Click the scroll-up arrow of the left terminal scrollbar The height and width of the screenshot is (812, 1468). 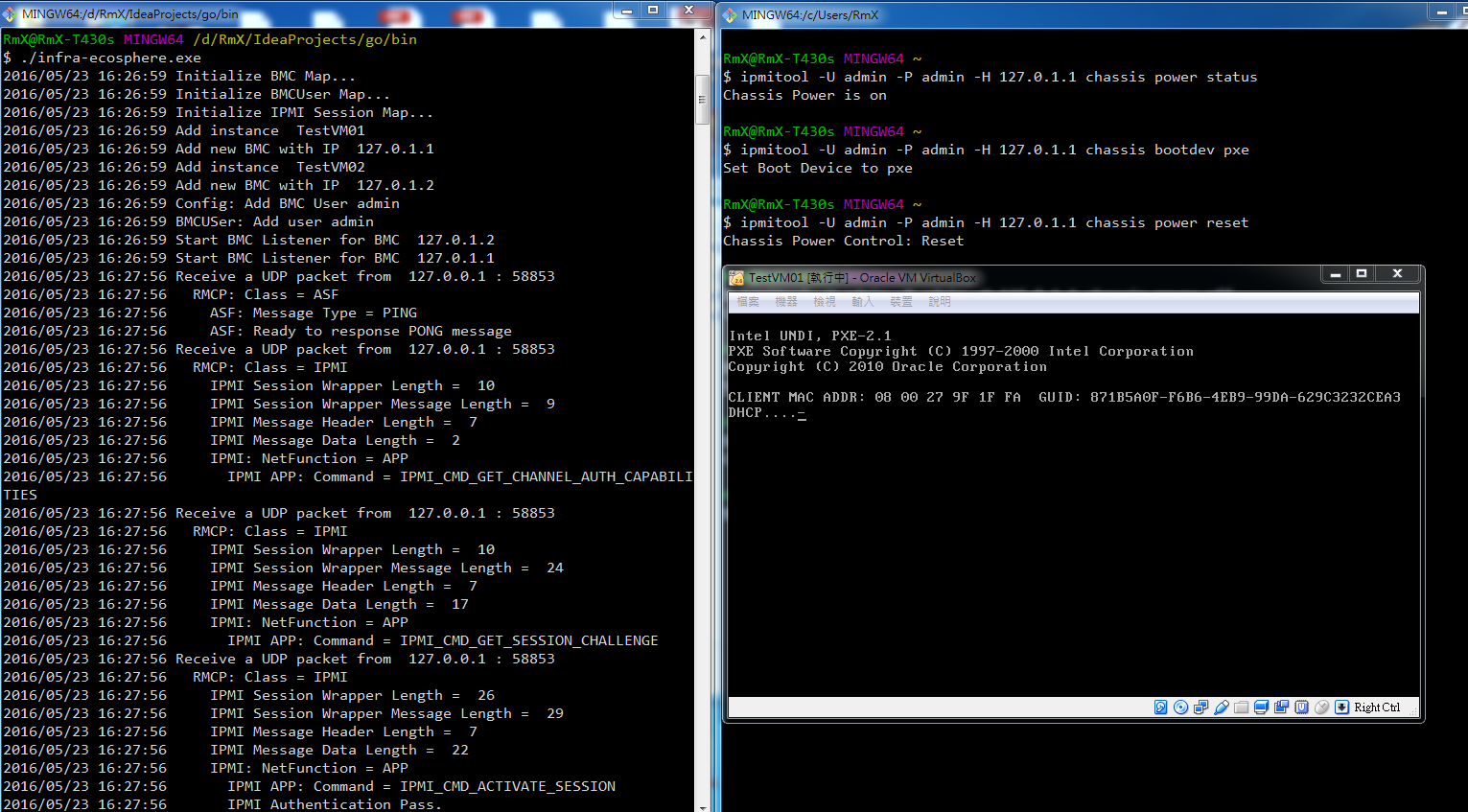pos(703,37)
